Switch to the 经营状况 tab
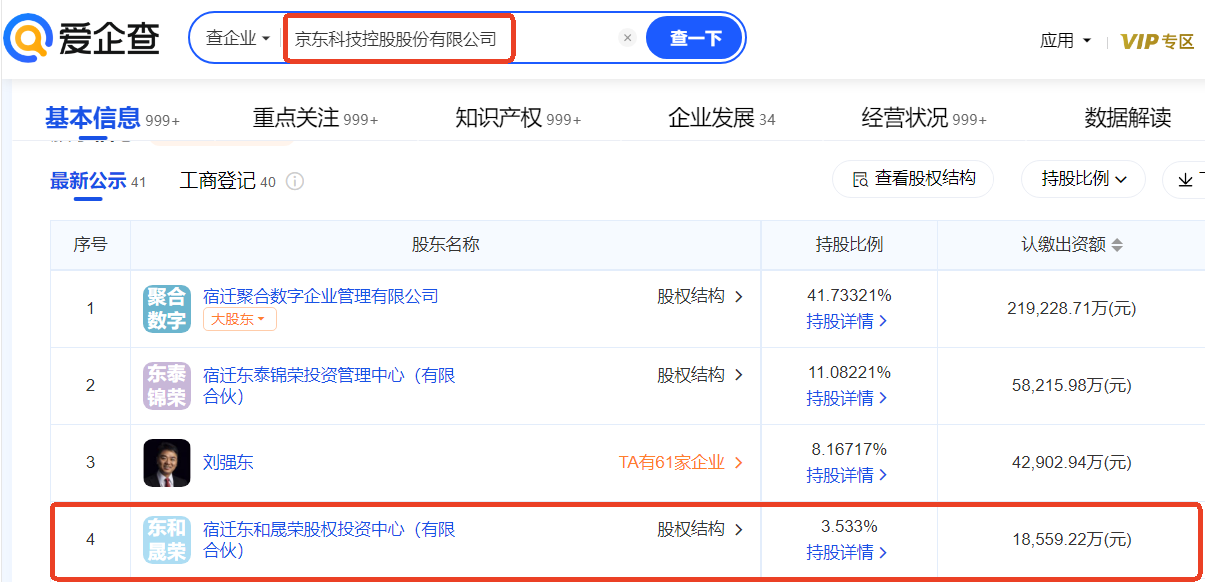 coord(924,119)
